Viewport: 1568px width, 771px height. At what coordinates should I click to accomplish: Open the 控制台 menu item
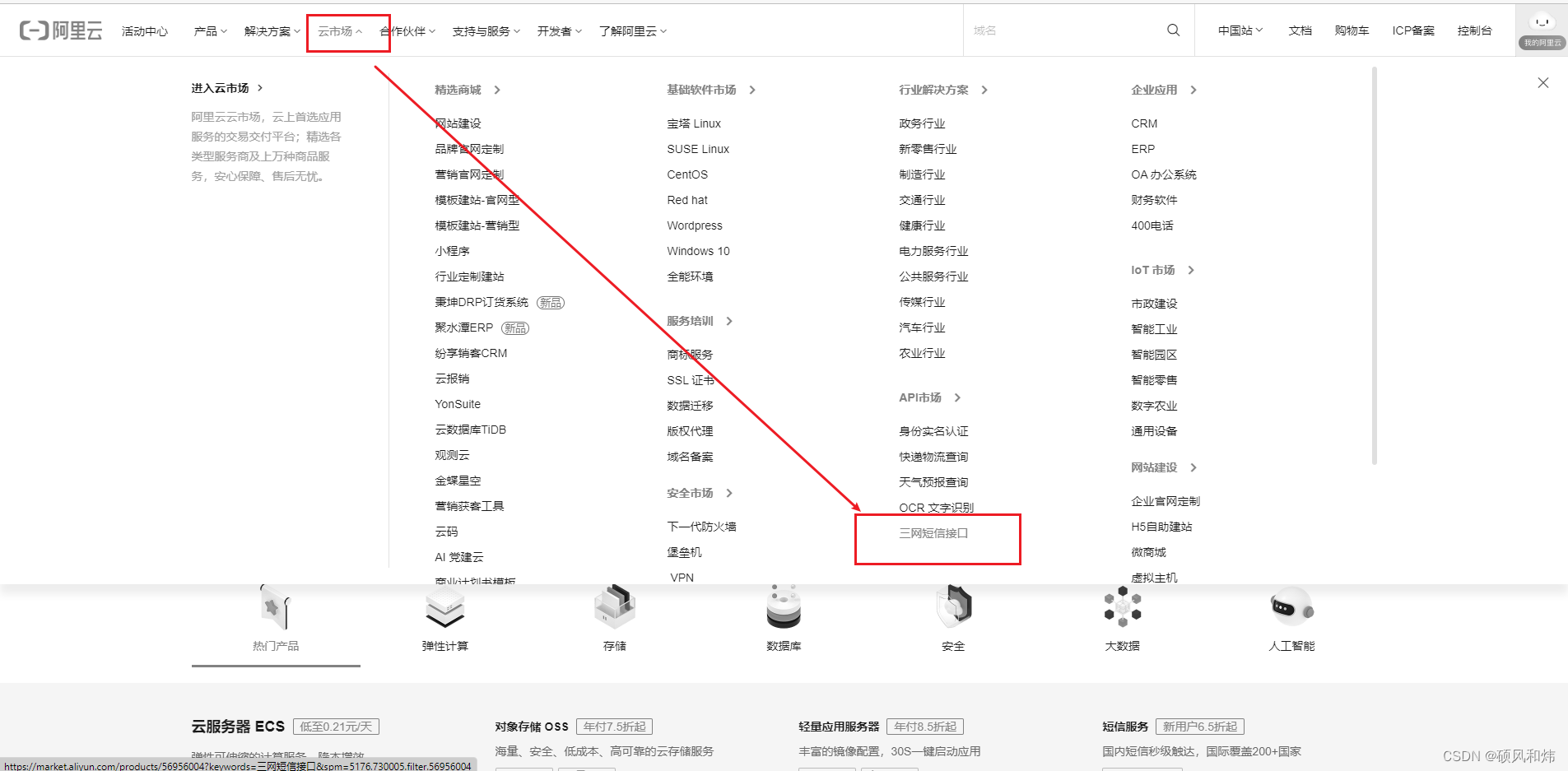(1474, 30)
